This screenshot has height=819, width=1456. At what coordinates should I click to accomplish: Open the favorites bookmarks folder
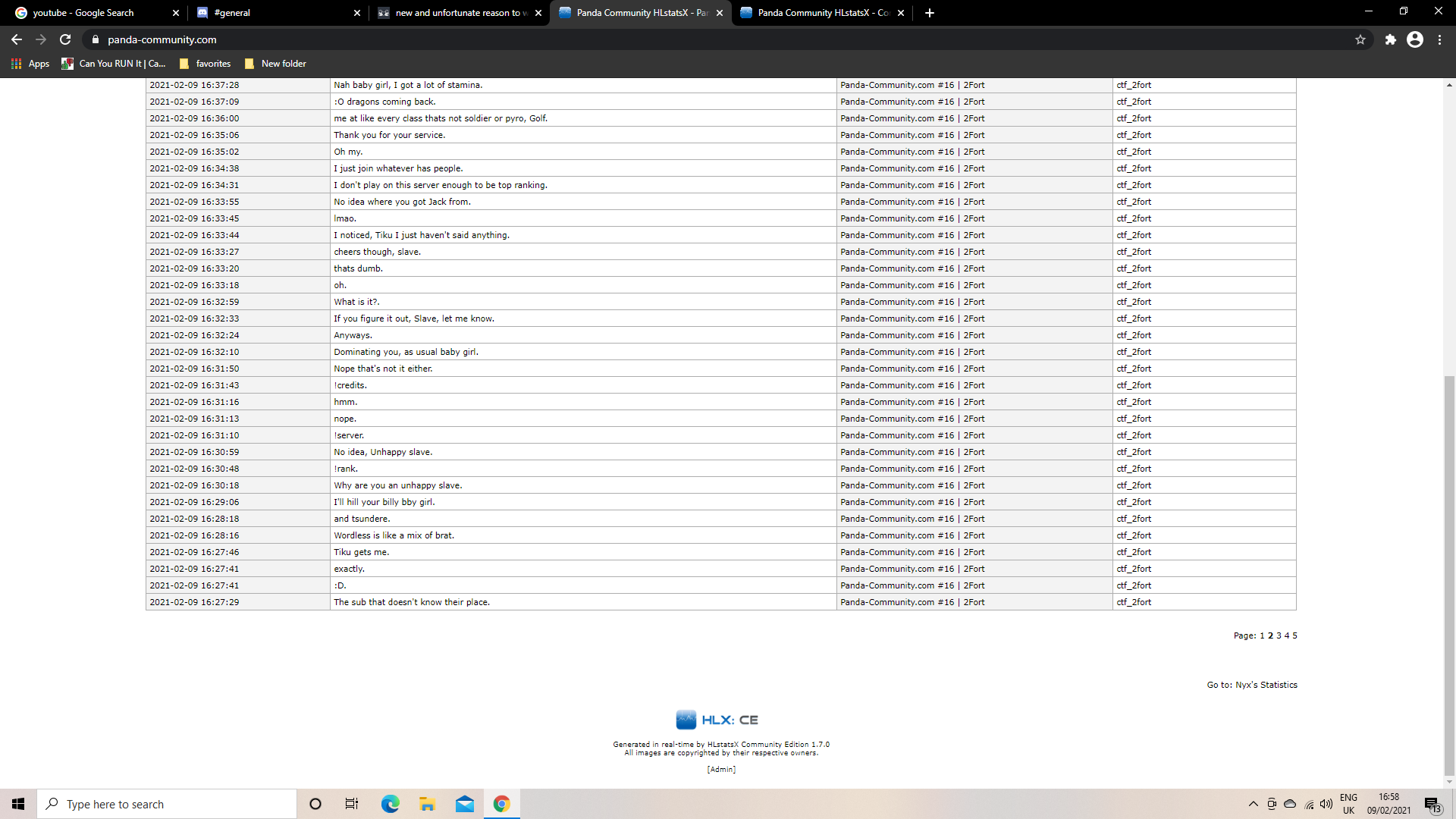[206, 64]
